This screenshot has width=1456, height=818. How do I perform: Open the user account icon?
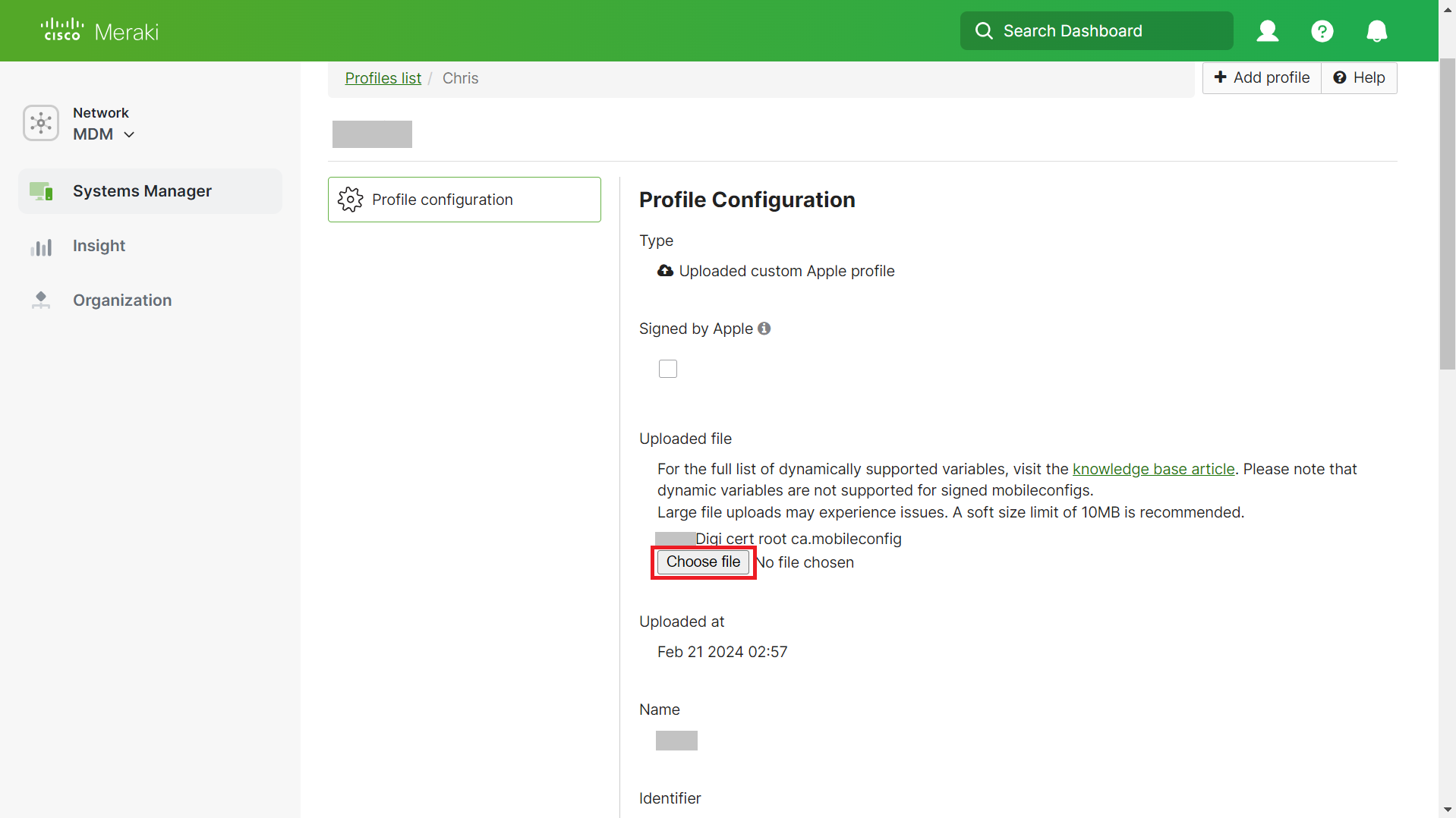[1268, 30]
